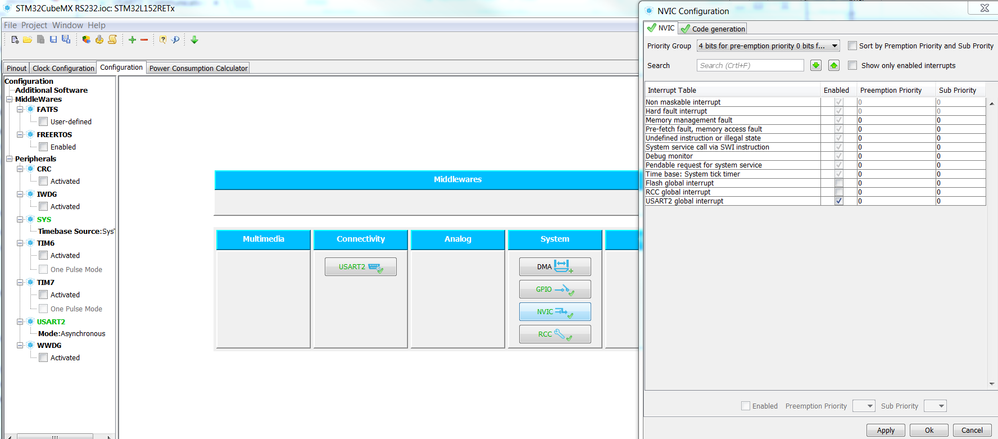998x439 pixels.
Task: Click the NVIC Configuration window icon
Action: [x=649, y=11]
